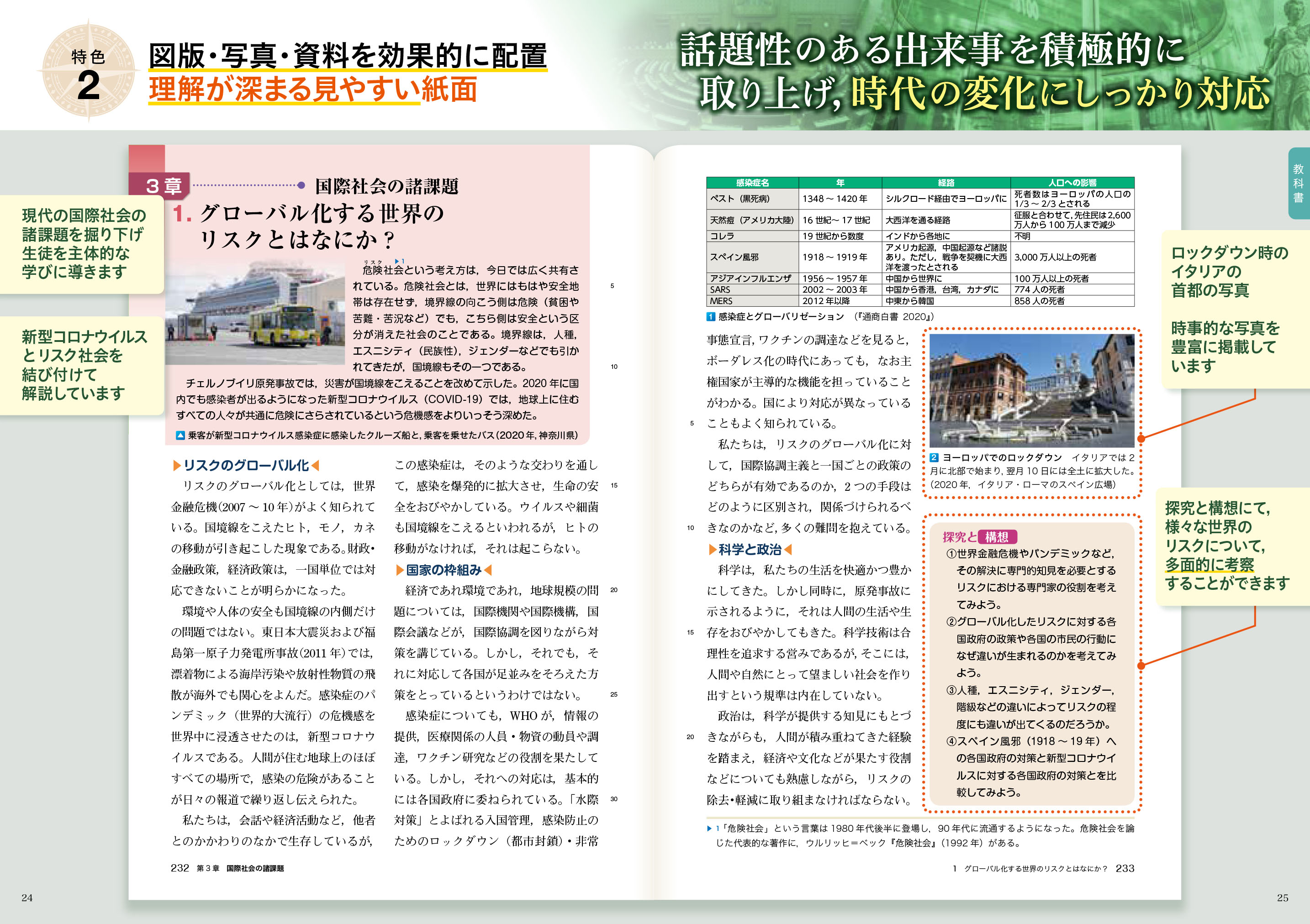Select the table cell アジアインフルエンザ
The width and height of the screenshot is (1310, 924).
(x=753, y=278)
